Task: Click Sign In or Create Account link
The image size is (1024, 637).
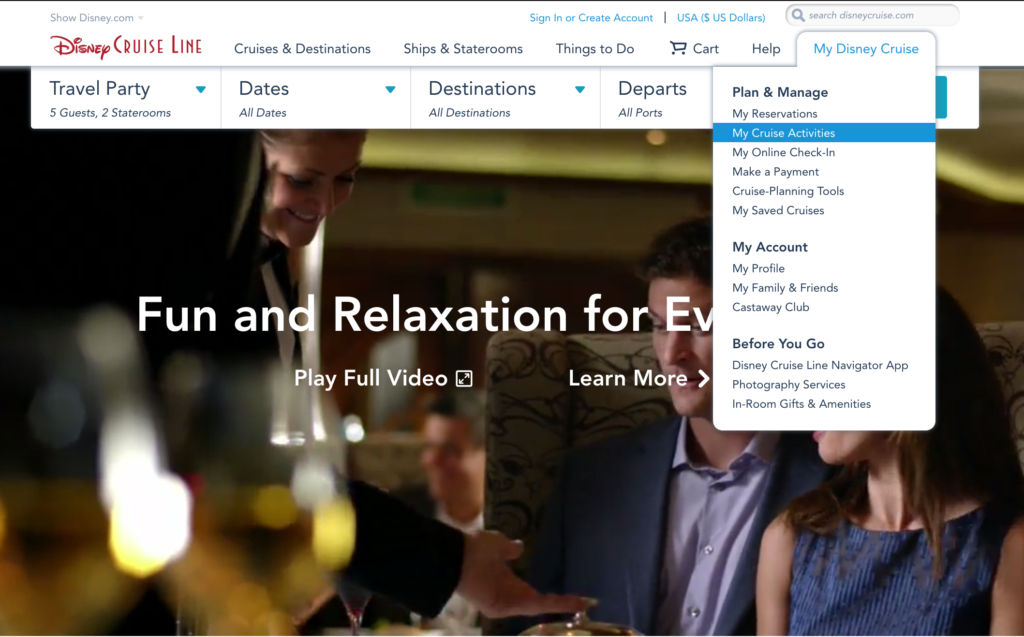Action: (591, 18)
